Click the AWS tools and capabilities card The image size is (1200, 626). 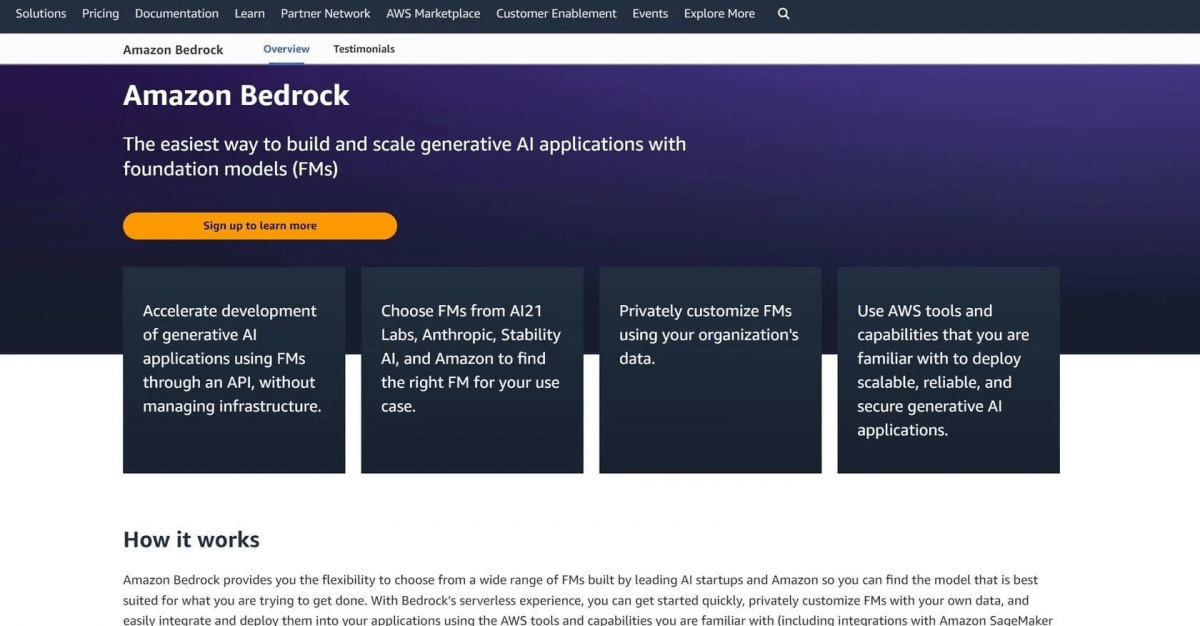click(x=948, y=369)
